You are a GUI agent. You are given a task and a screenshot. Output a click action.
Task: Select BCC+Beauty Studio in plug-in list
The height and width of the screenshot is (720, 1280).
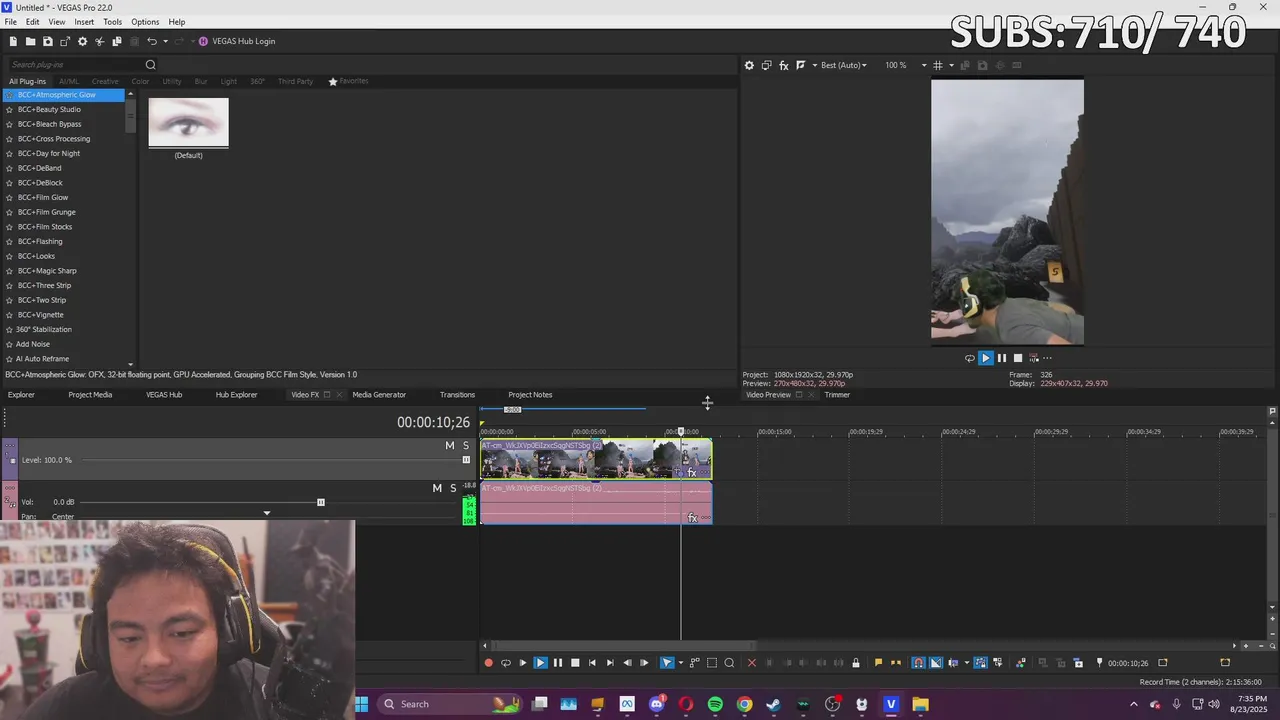click(x=49, y=109)
